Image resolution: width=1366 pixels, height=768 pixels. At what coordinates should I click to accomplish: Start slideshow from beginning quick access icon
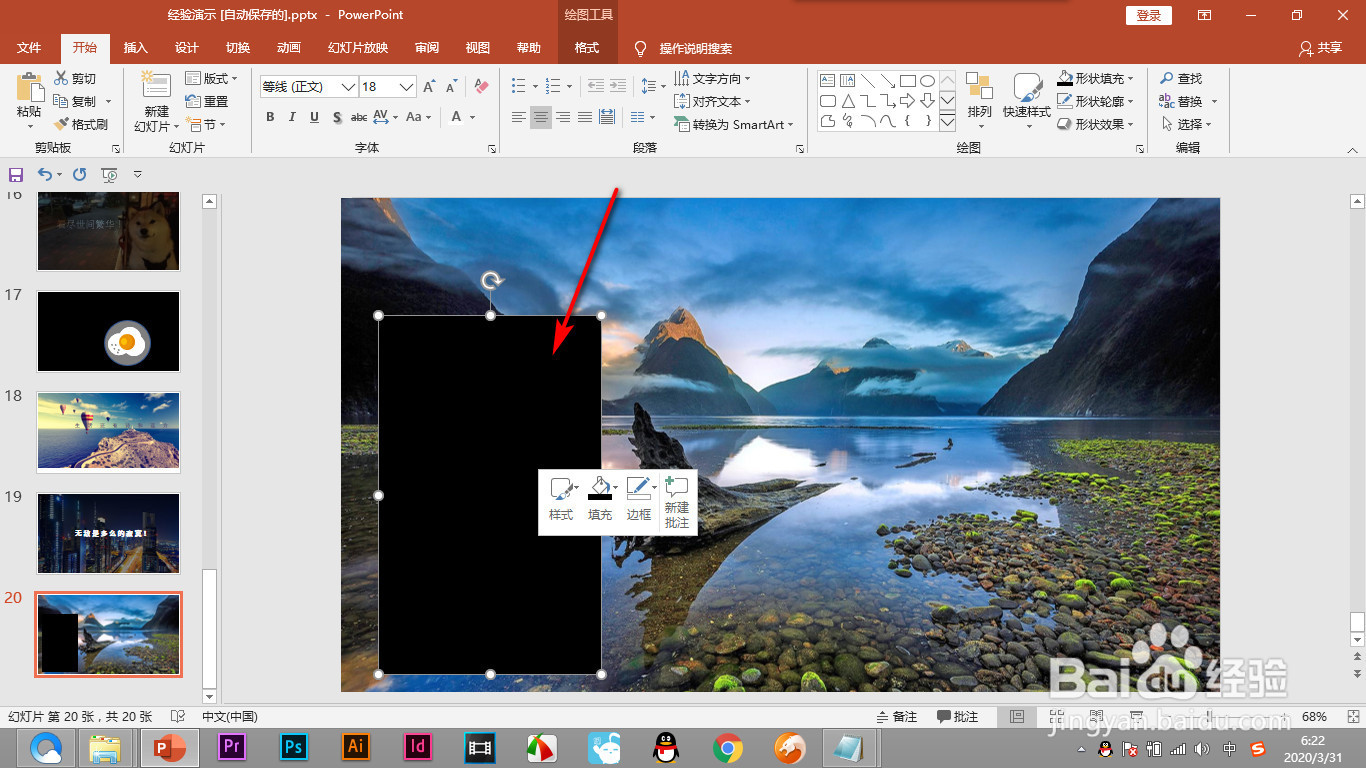109,174
